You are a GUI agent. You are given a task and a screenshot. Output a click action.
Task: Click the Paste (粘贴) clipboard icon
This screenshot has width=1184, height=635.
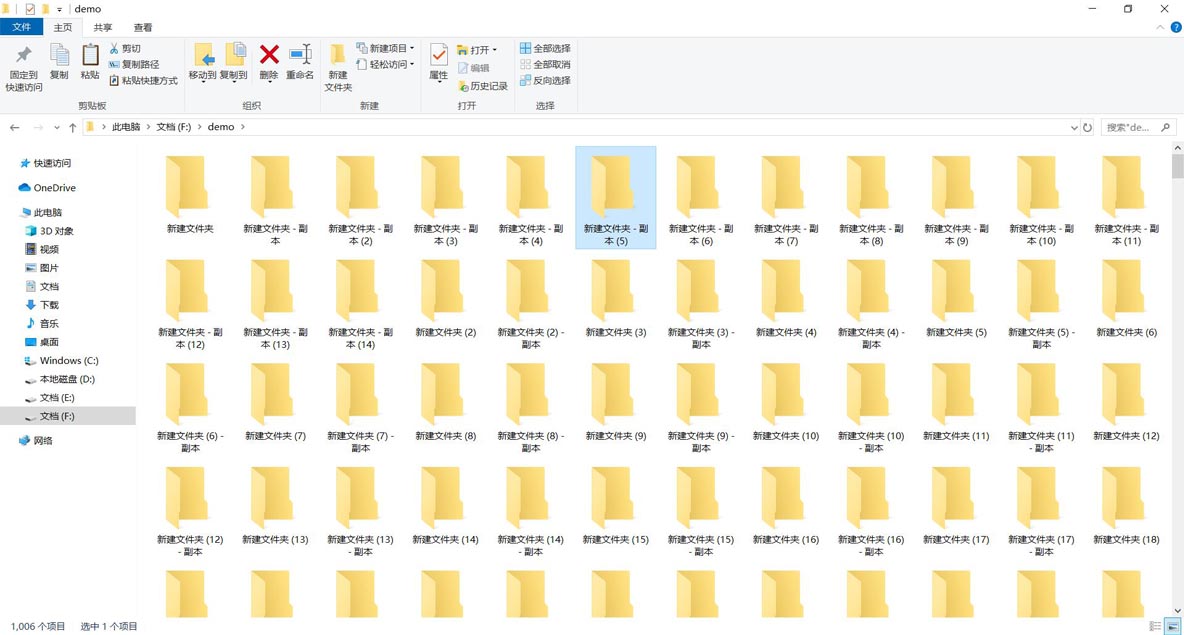[90, 57]
